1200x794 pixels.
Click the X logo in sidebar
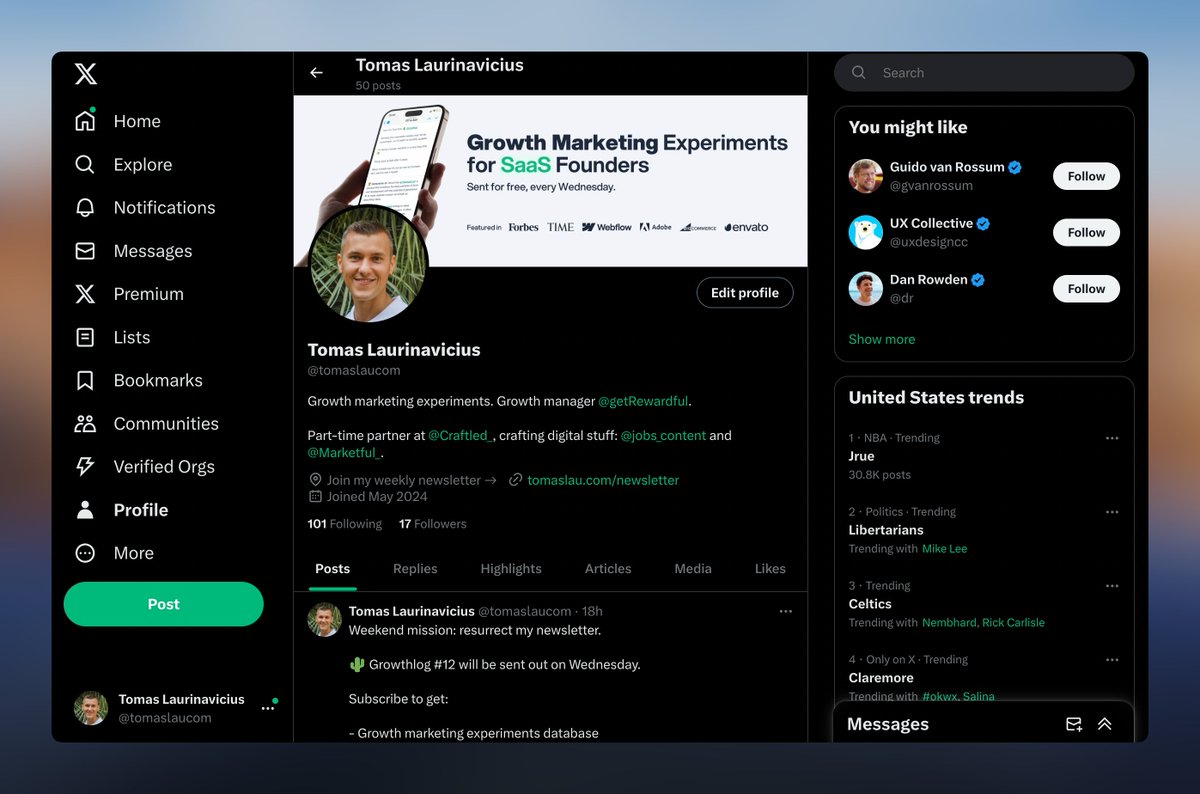[86, 74]
